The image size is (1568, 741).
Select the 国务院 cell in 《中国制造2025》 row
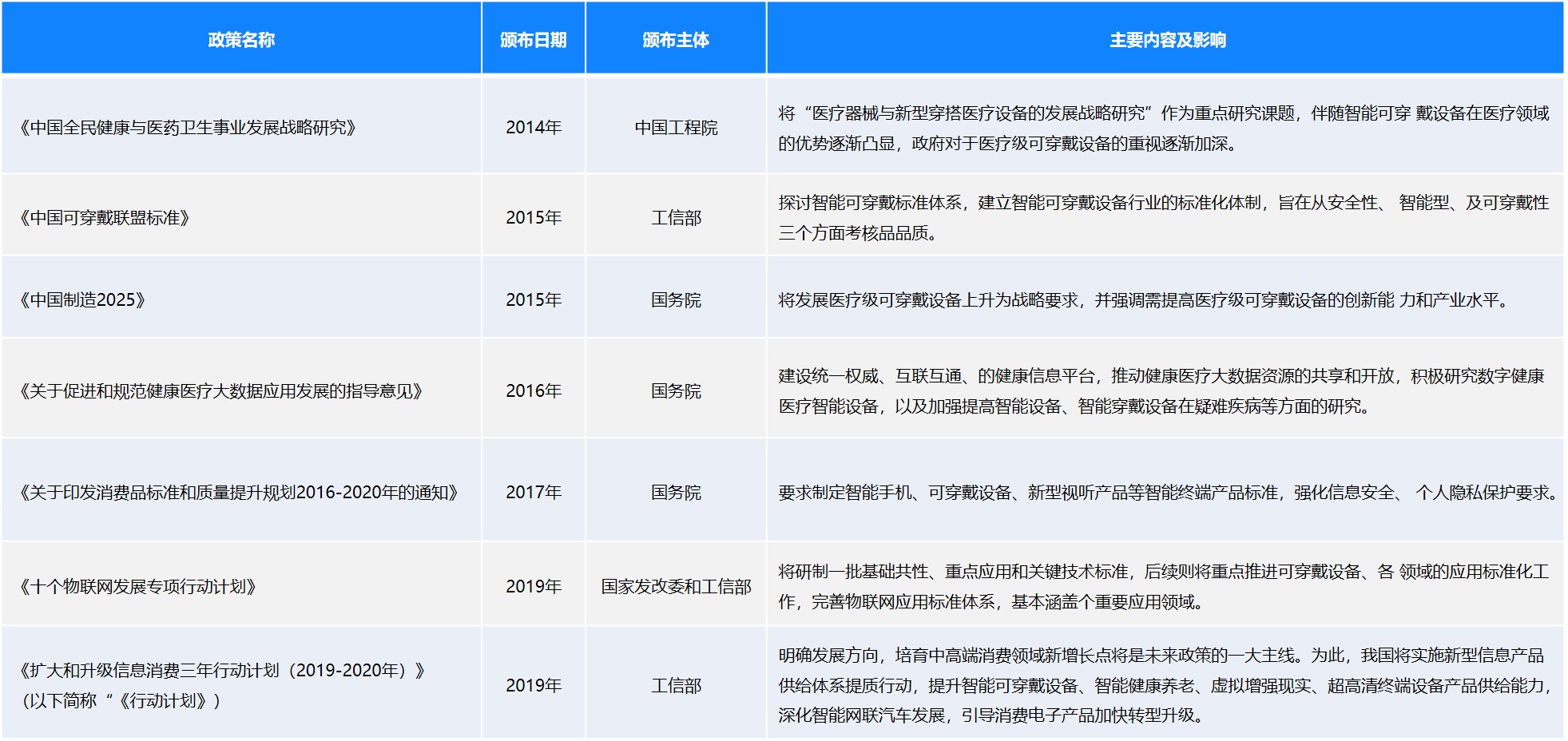(x=676, y=300)
